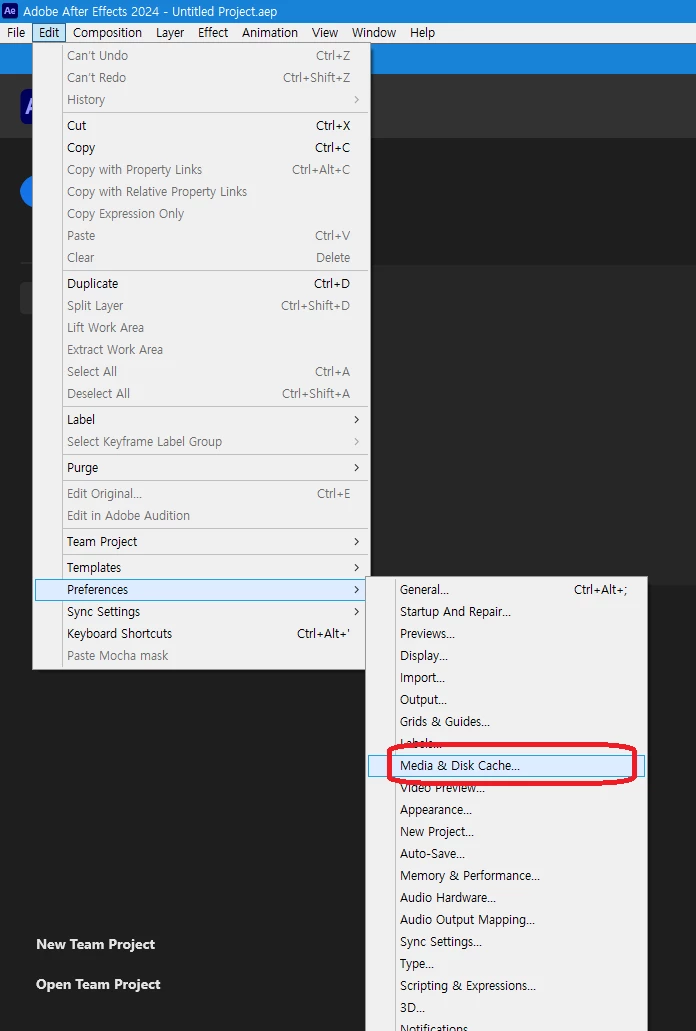Open Startup And Repair preferences

click(x=506, y=611)
